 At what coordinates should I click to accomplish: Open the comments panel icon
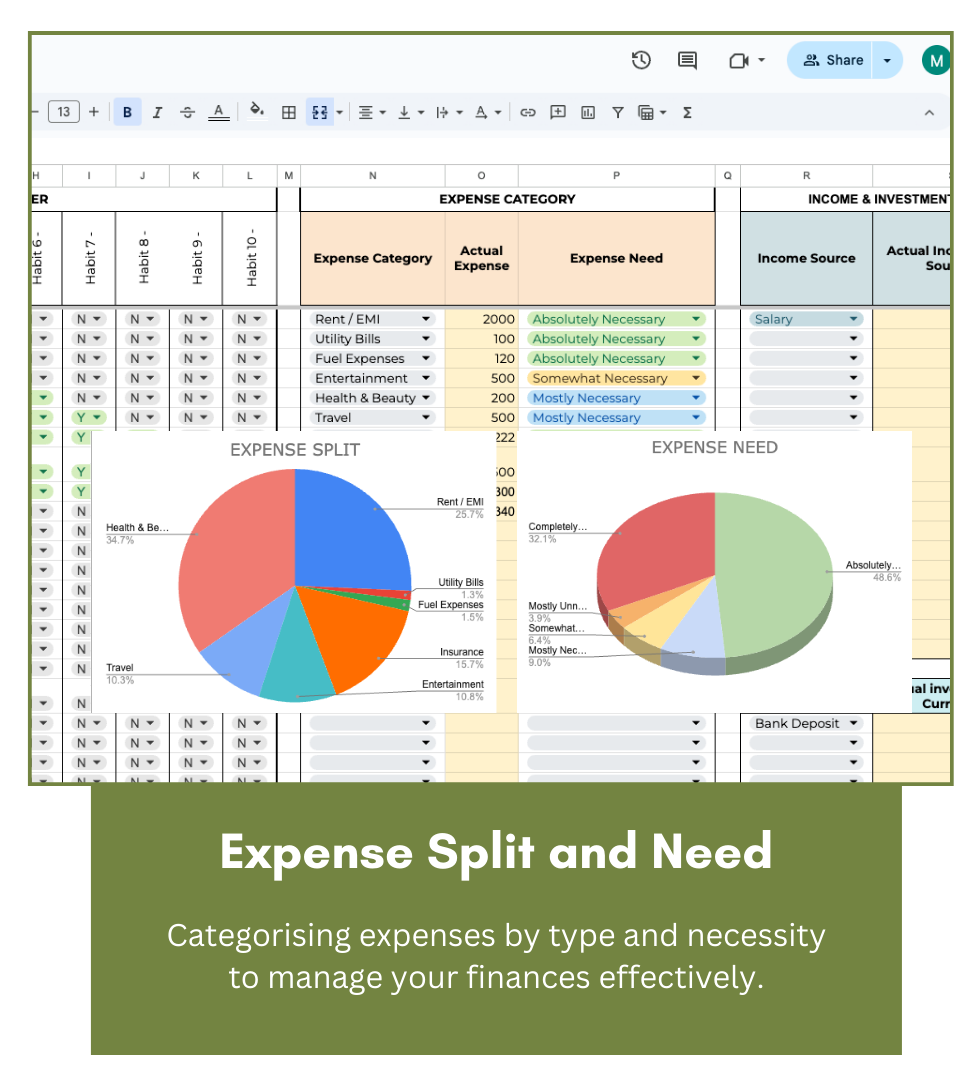pos(687,60)
